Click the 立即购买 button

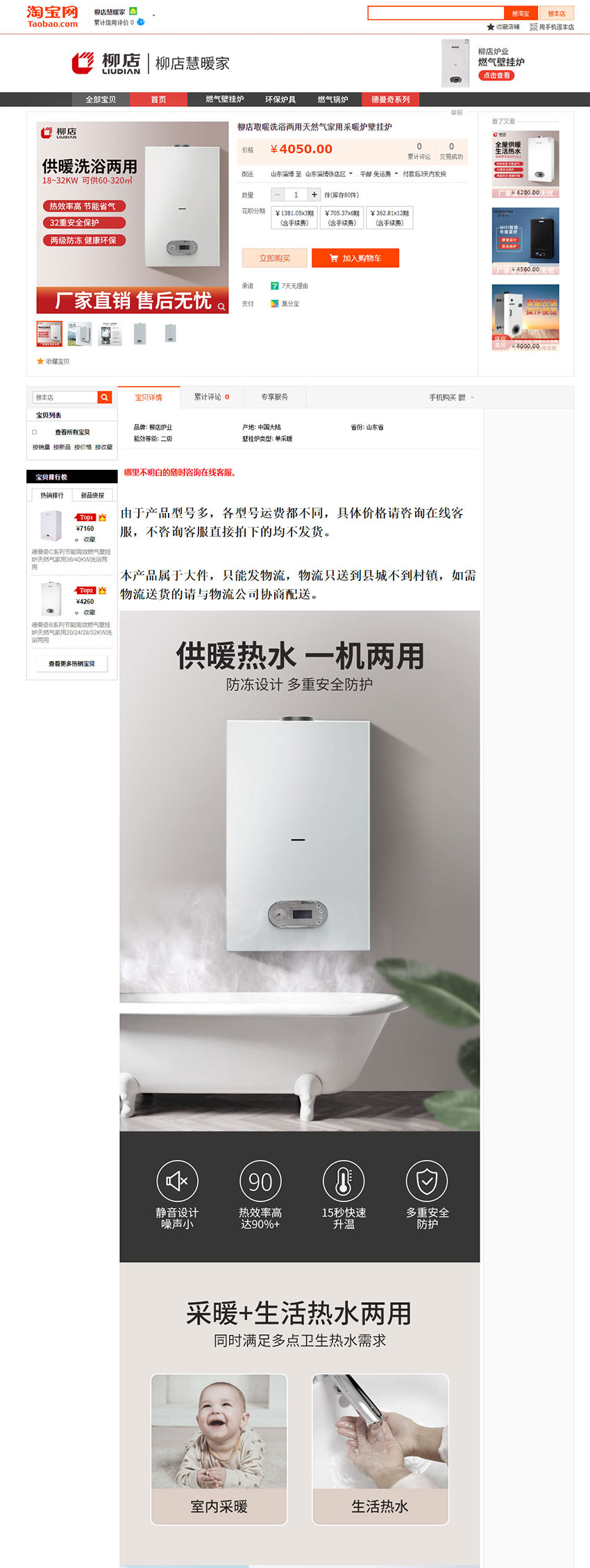[274, 258]
